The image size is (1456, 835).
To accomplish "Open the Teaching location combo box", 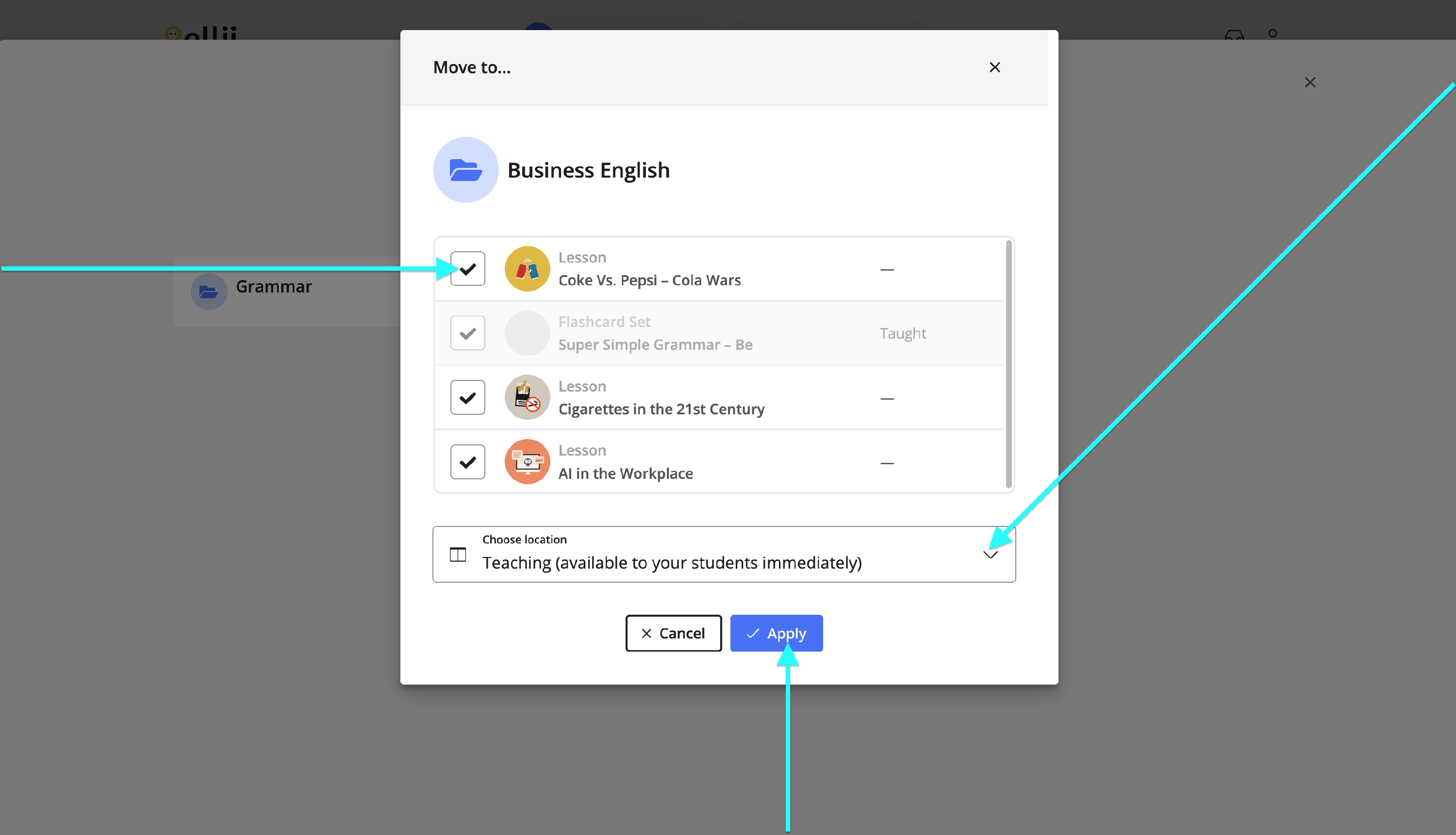I will 671,562.
